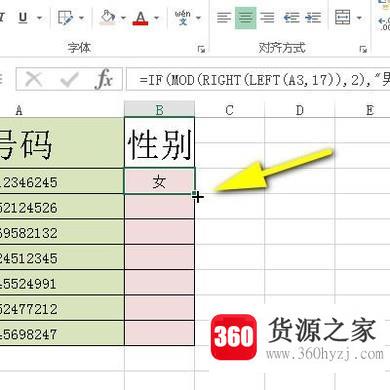
Task: Click the phonetic guide wén icon
Action: pyautogui.click(x=183, y=18)
